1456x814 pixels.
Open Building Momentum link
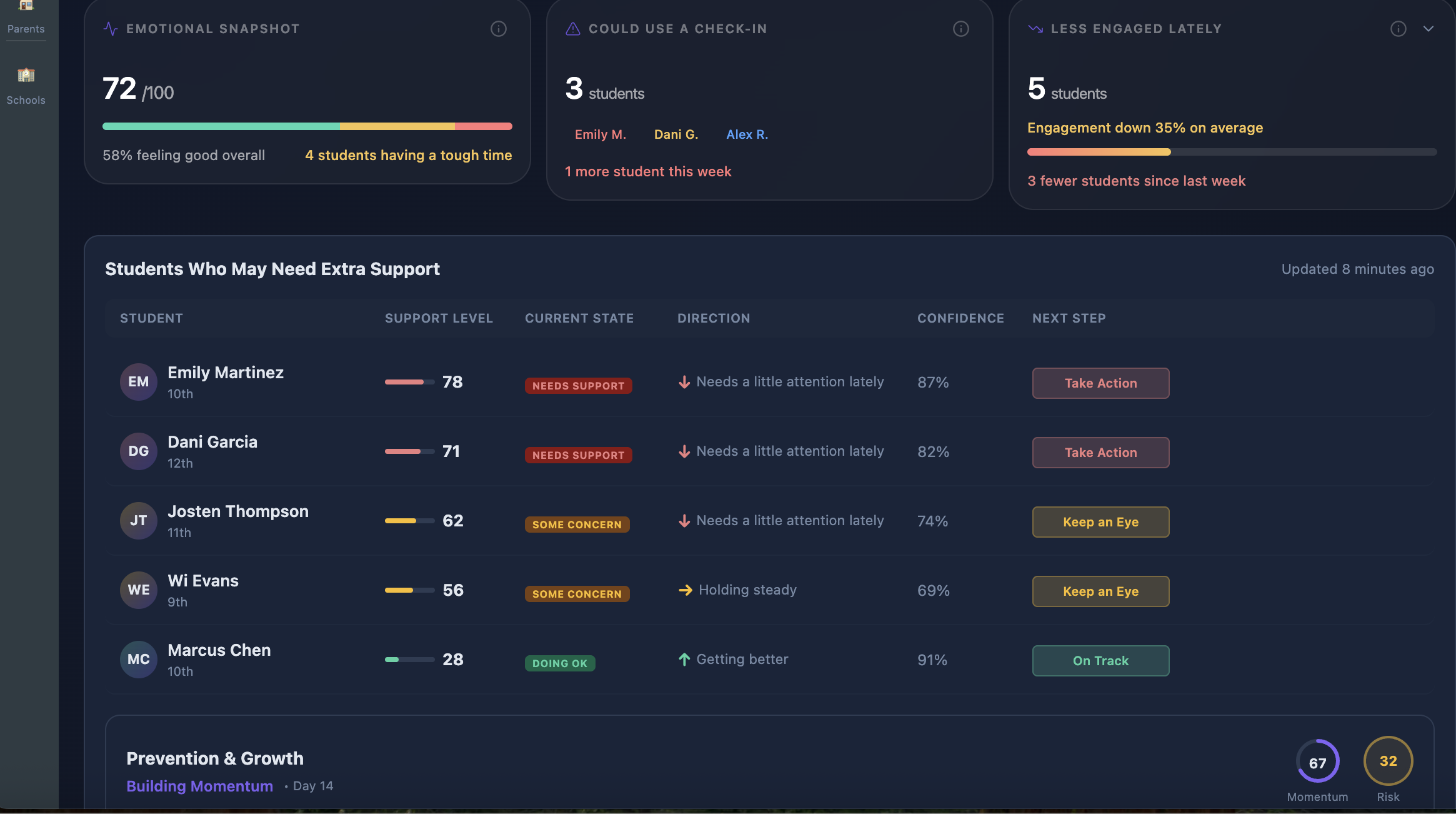coord(199,786)
